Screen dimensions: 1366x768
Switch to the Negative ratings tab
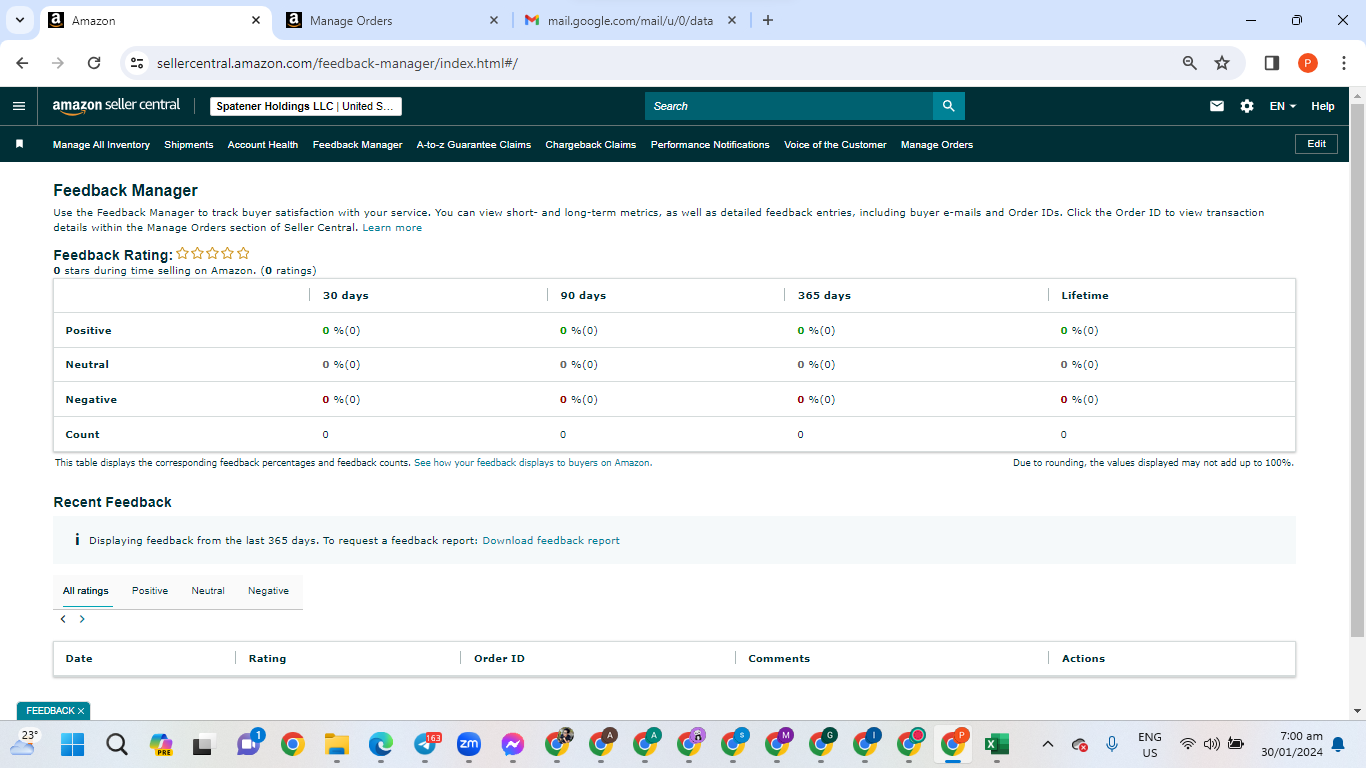(x=268, y=591)
